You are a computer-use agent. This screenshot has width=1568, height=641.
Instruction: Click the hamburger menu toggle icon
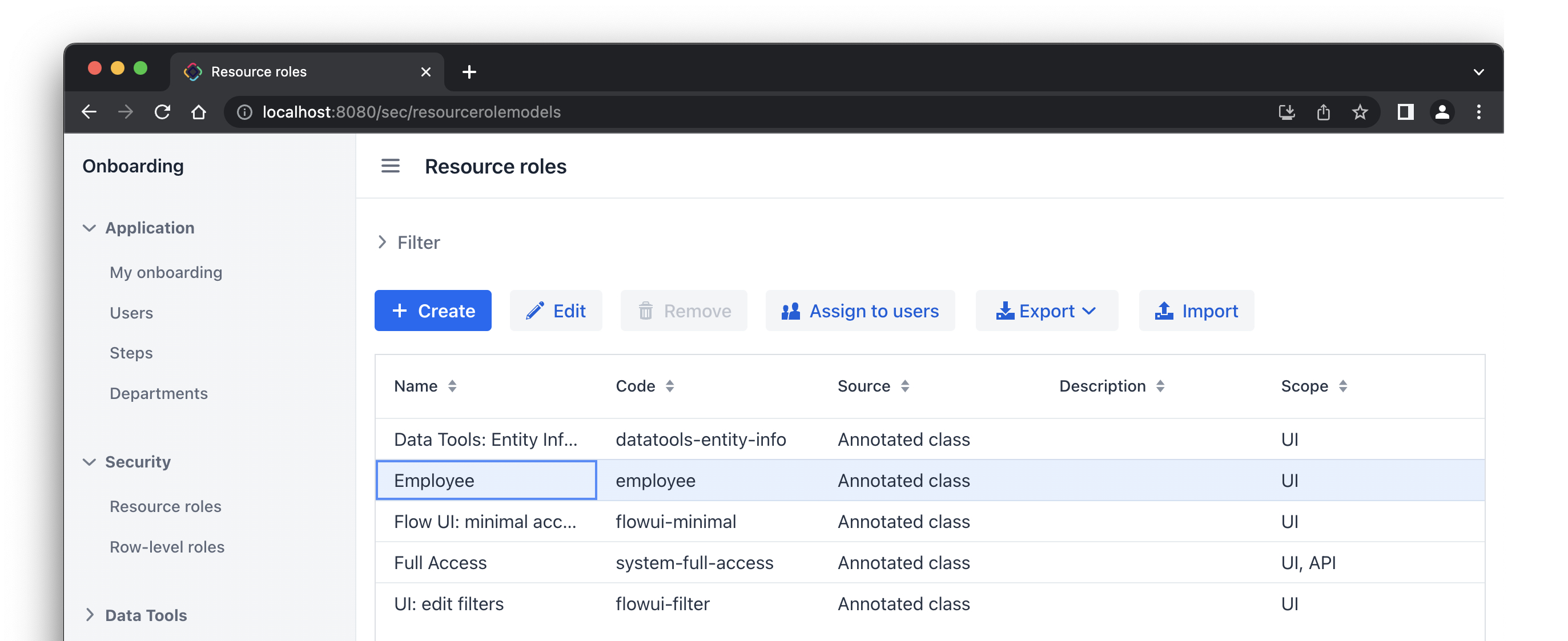click(390, 166)
